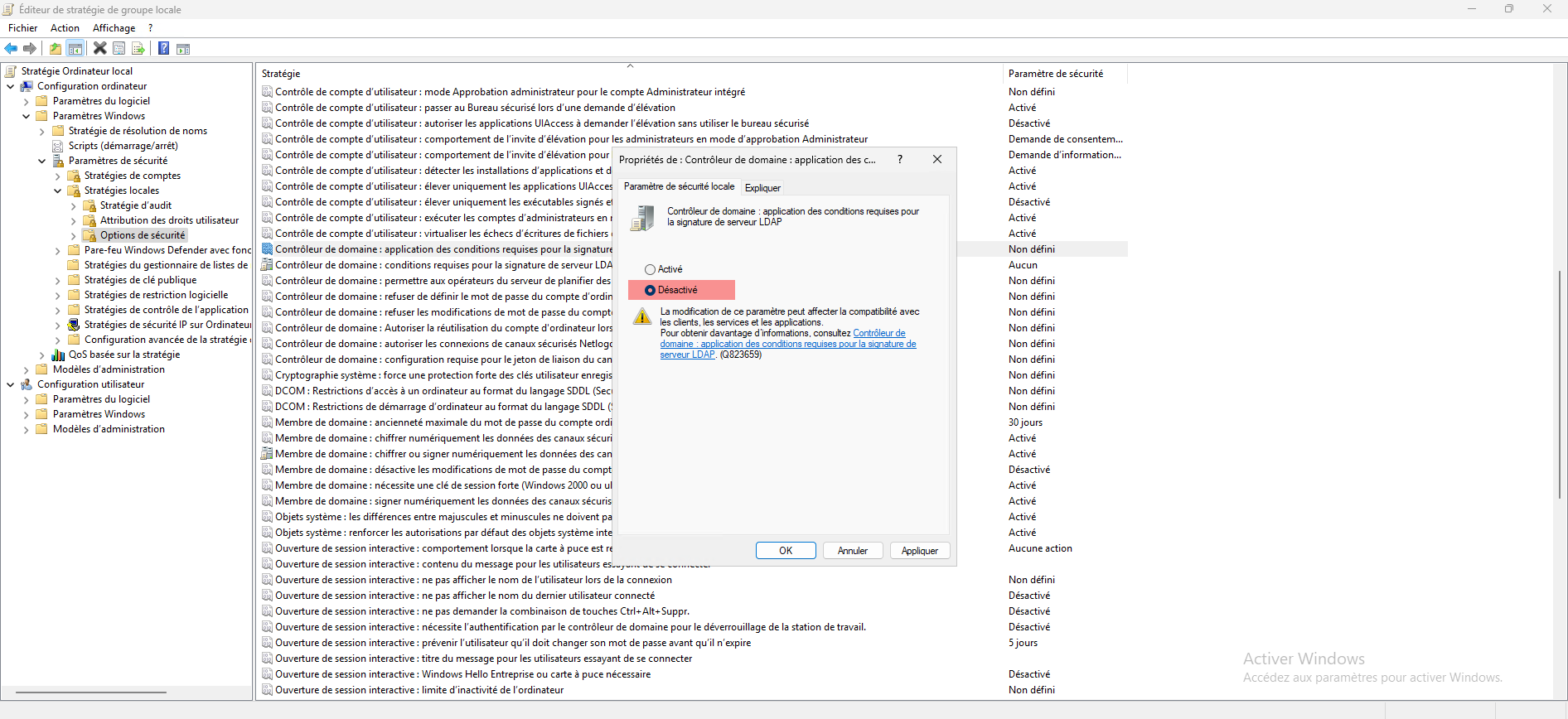This screenshot has height=719, width=1568.
Task: Click the Delete X toolbar icon
Action: (99, 49)
